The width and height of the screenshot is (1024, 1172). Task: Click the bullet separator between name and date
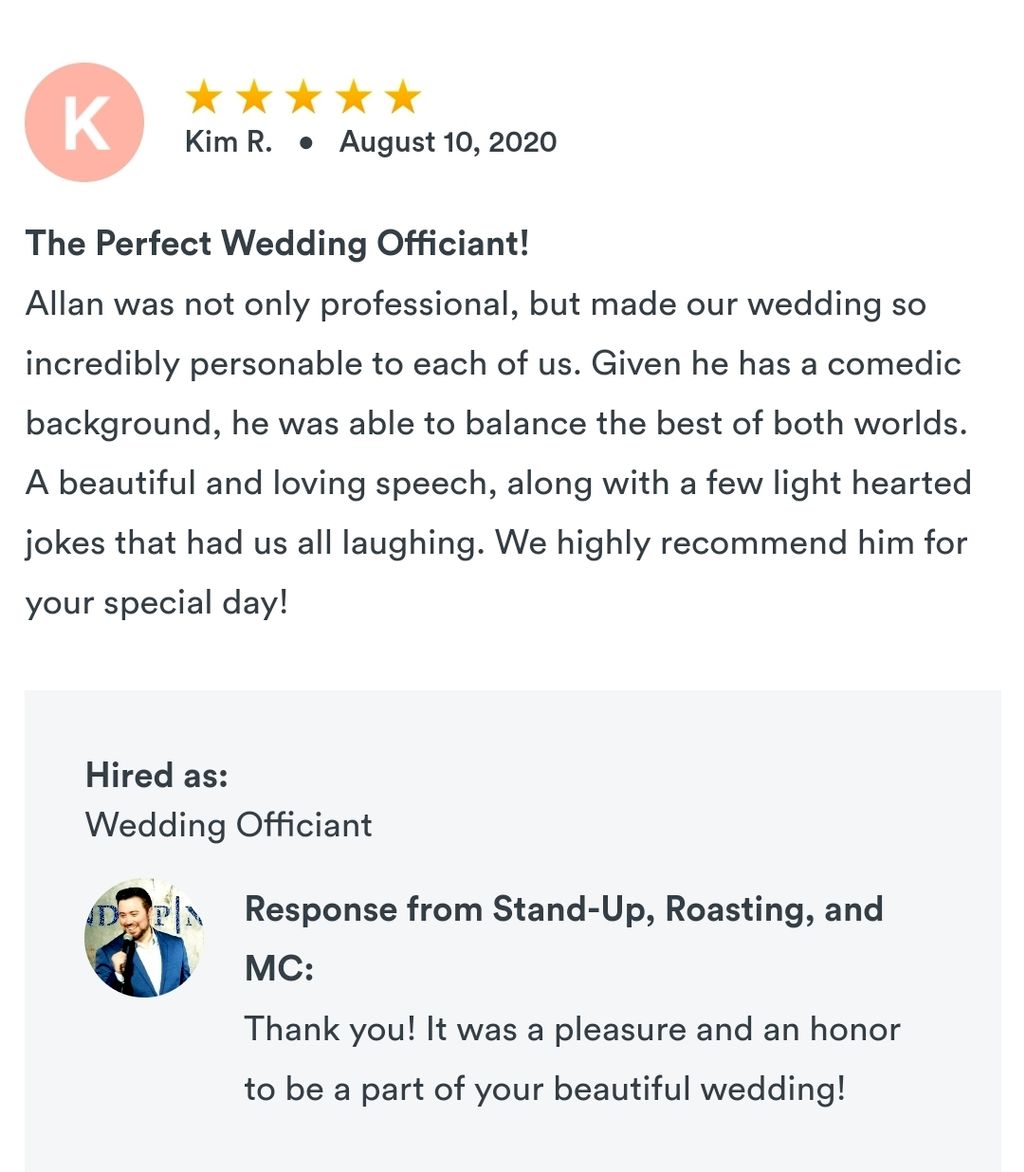coord(305,143)
